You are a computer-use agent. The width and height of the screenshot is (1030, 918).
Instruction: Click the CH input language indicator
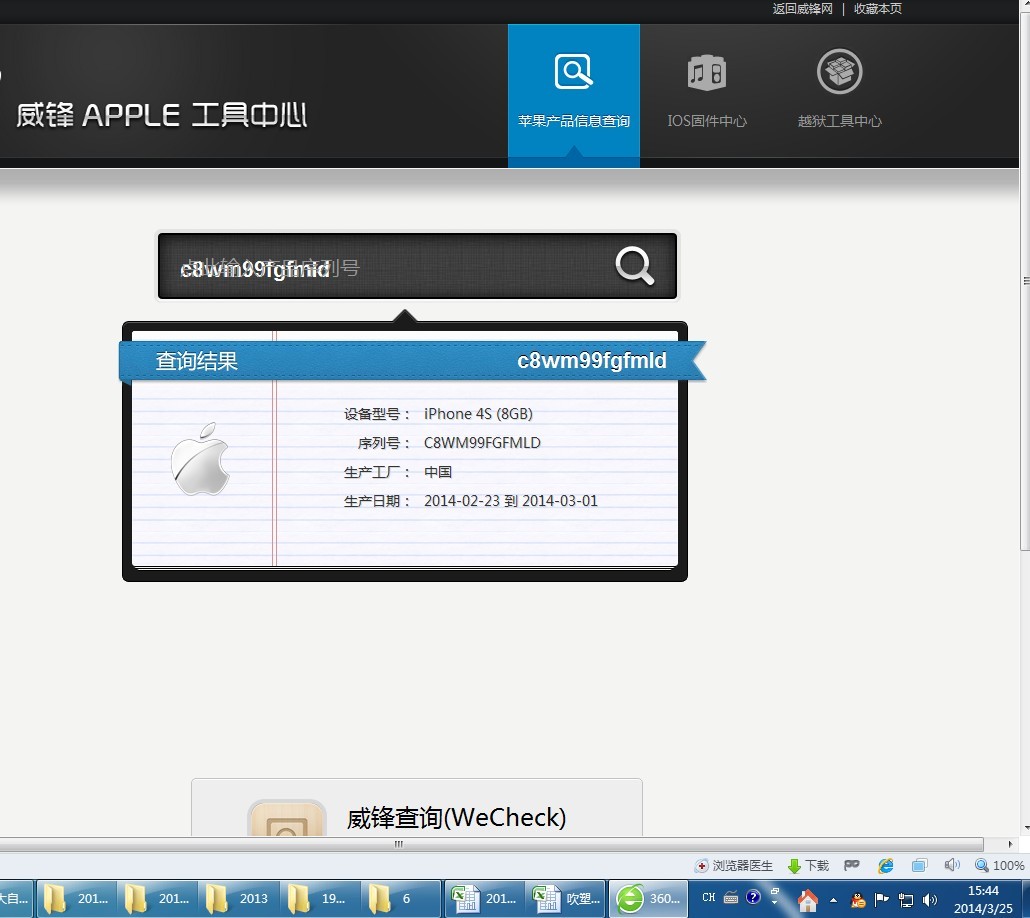[x=708, y=897]
